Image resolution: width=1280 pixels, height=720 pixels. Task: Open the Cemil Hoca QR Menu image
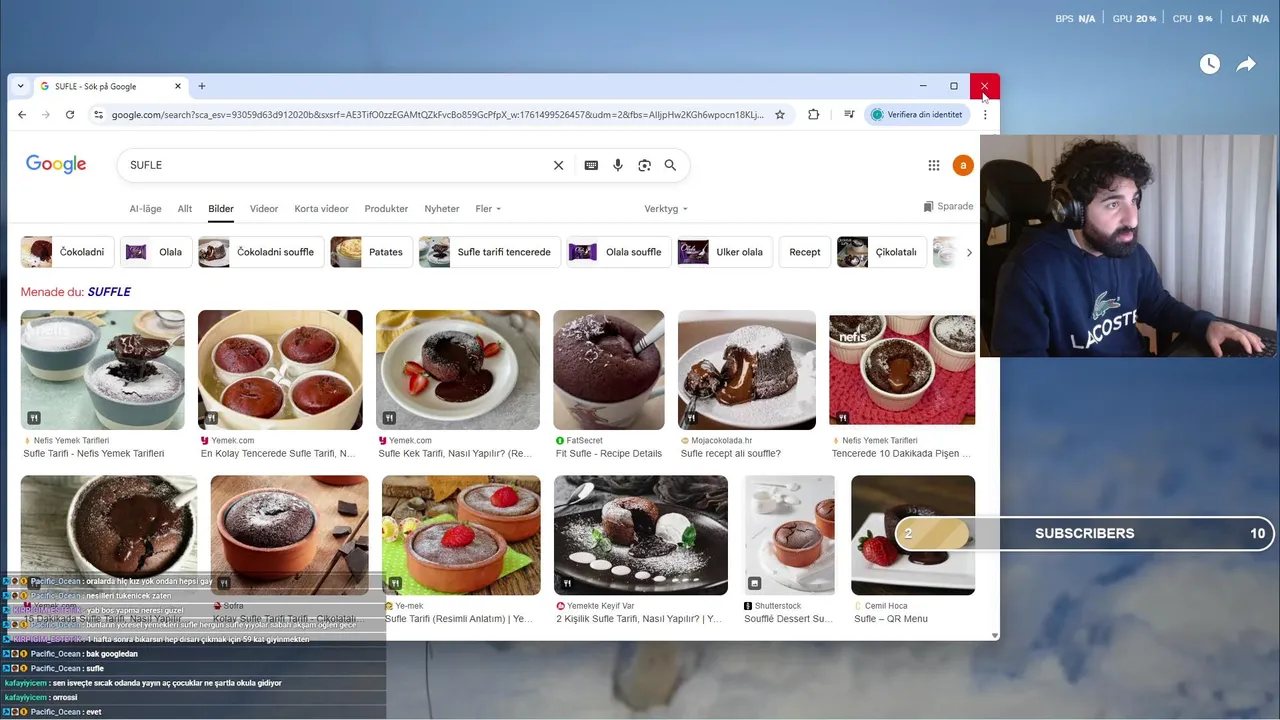pyautogui.click(x=913, y=535)
